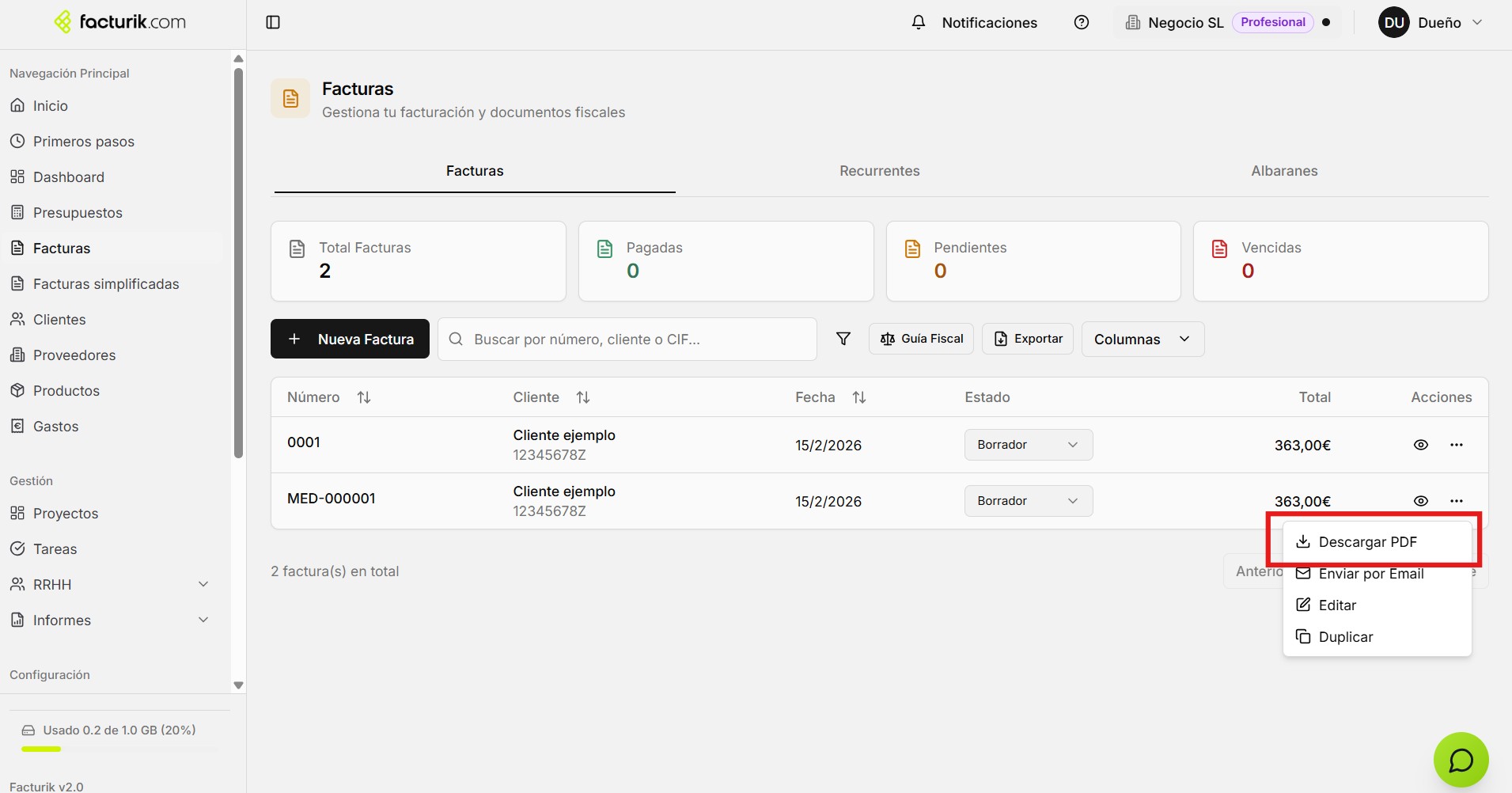Click the Nueva Factura button
Screen dimensions: 1512x793
click(350, 339)
